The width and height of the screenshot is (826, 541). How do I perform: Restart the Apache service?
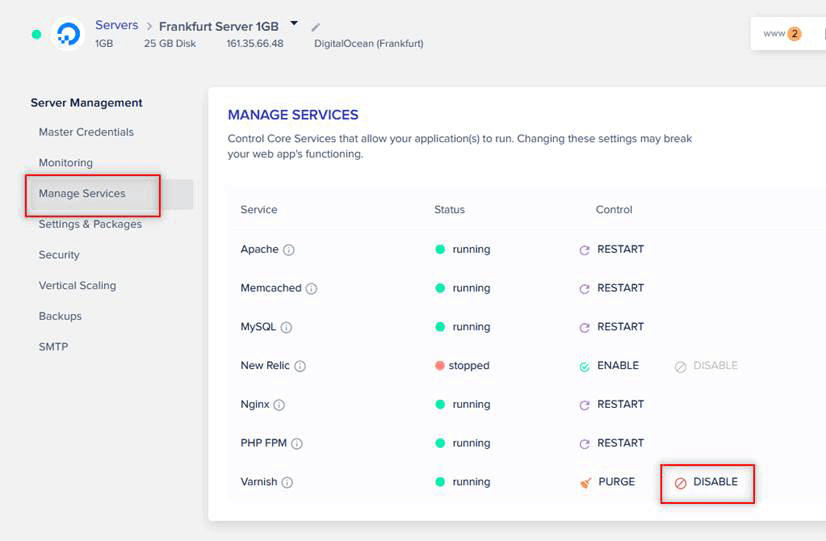(x=612, y=249)
